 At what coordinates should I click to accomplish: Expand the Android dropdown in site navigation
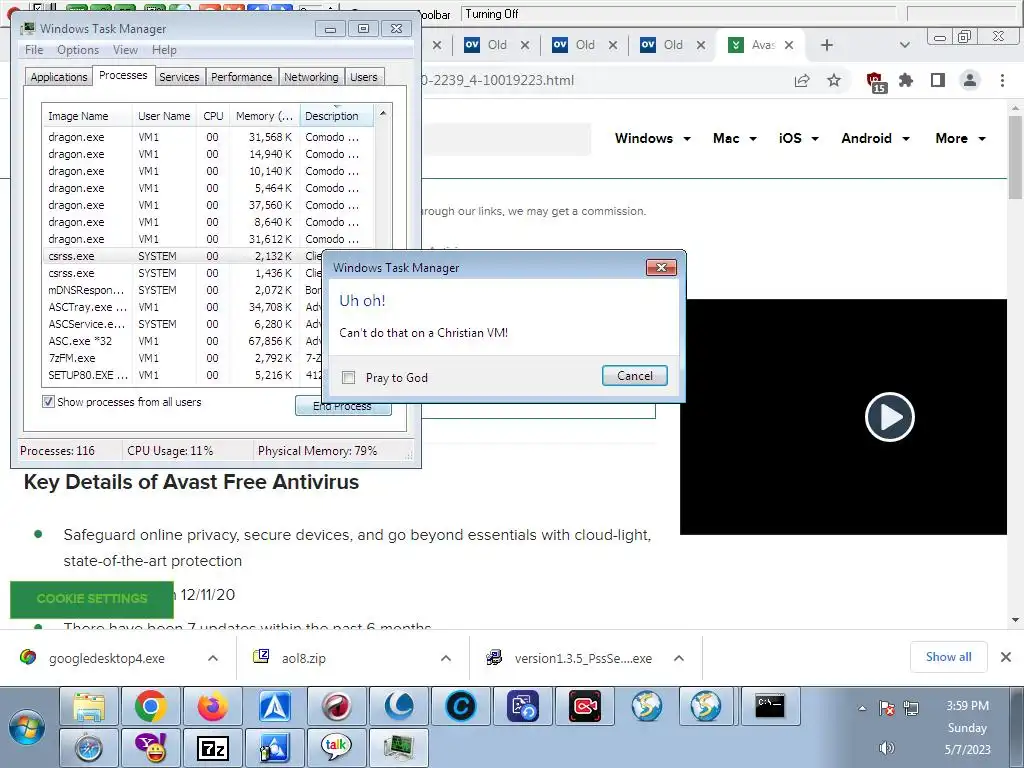[x=875, y=138]
